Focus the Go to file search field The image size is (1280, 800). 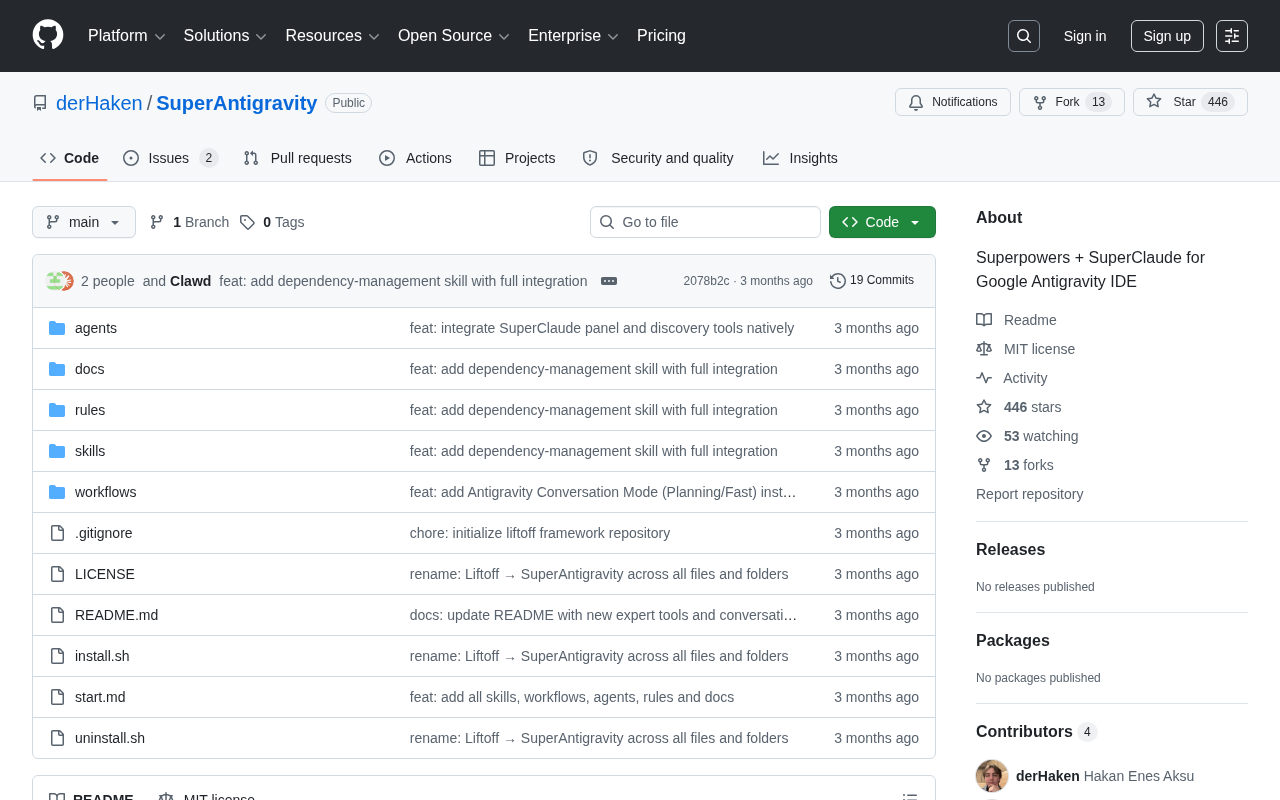pos(705,222)
